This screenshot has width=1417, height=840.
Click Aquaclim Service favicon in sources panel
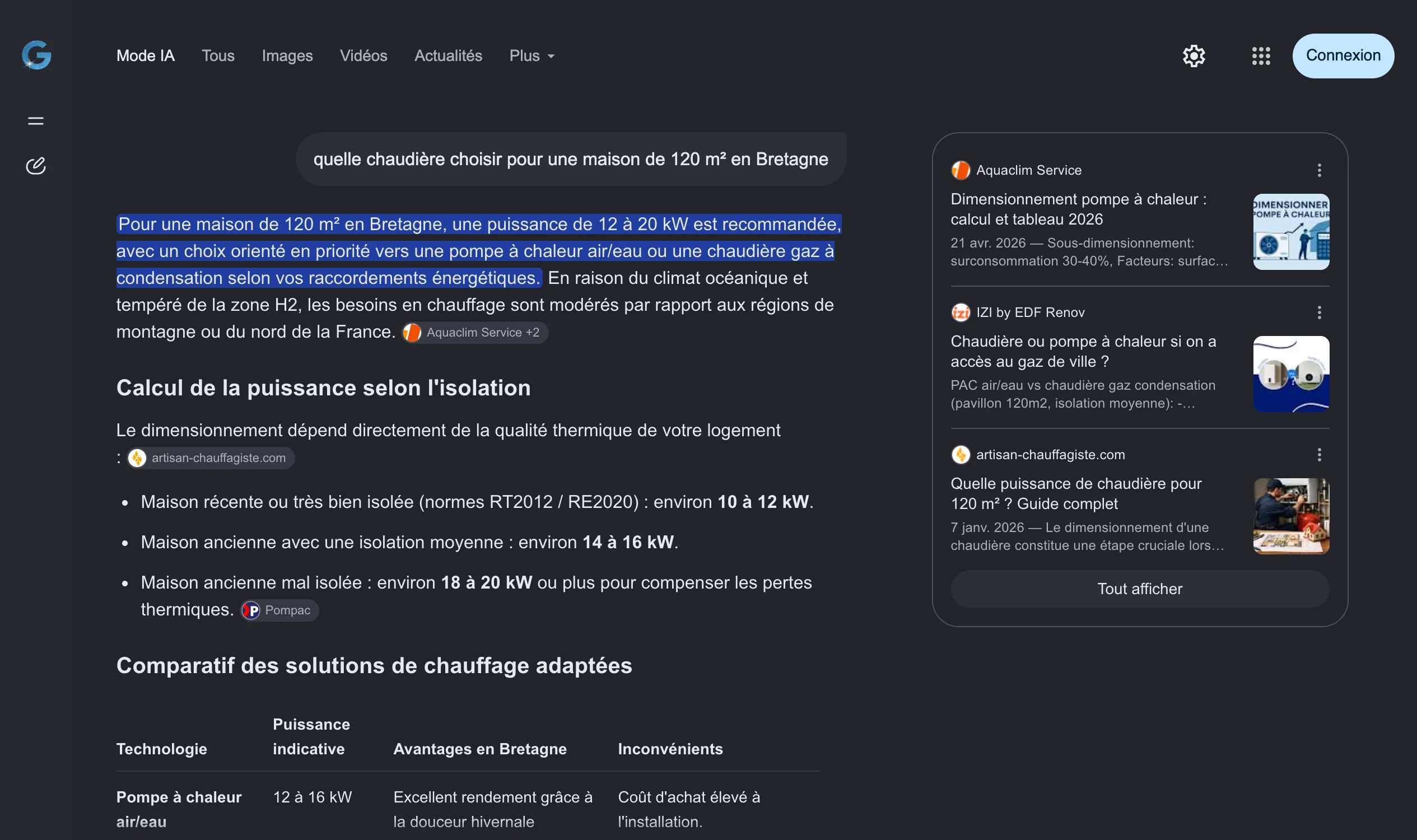pyautogui.click(x=960, y=170)
